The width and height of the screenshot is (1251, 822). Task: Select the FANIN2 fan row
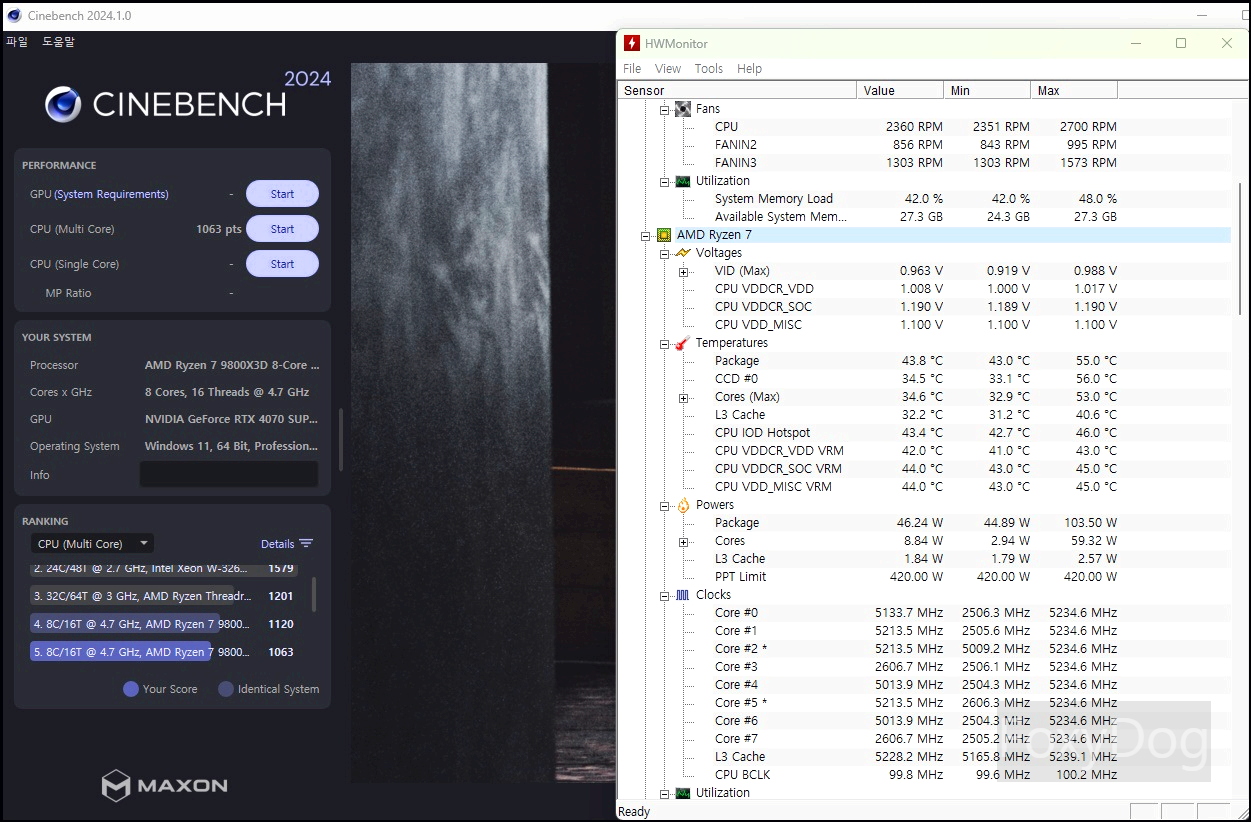[915, 145]
